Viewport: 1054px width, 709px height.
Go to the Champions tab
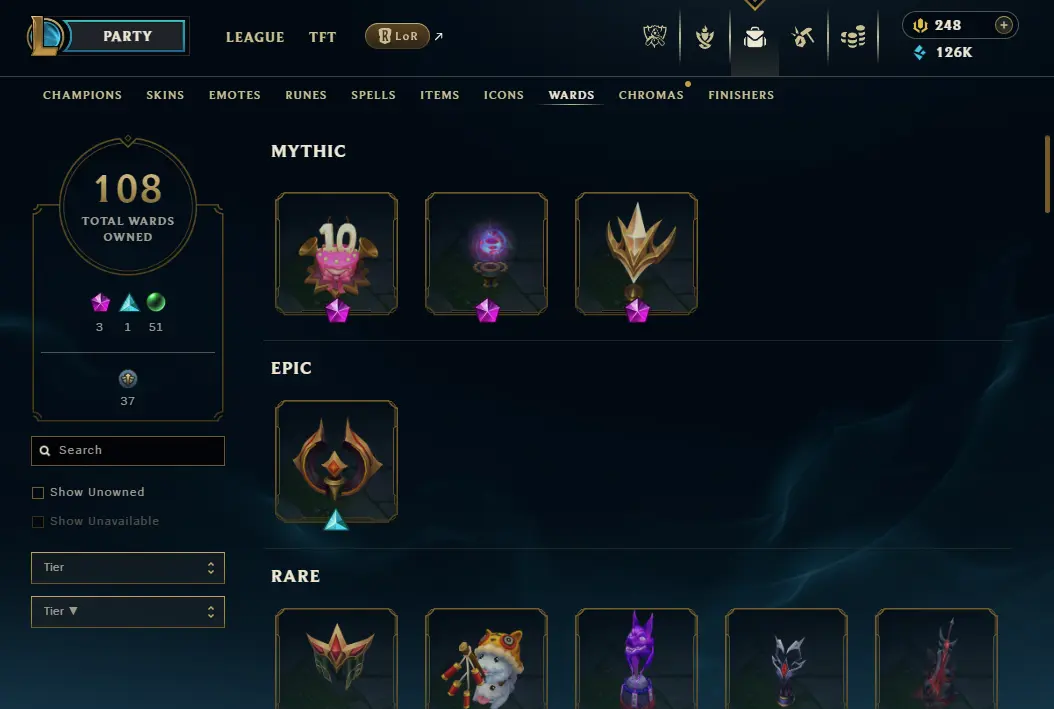pyautogui.click(x=83, y=95)
